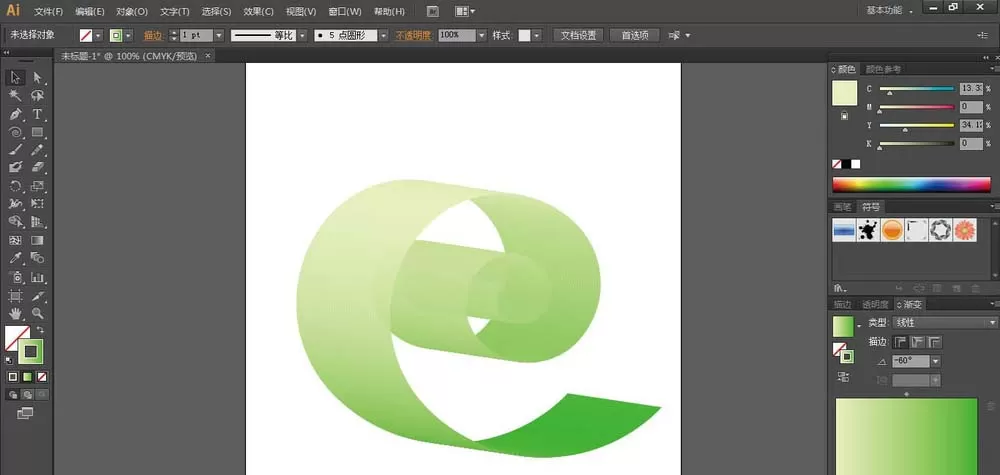The image size is (1000, 475).
Task: Open the 文件(F) menu
Action: point(49,11)
